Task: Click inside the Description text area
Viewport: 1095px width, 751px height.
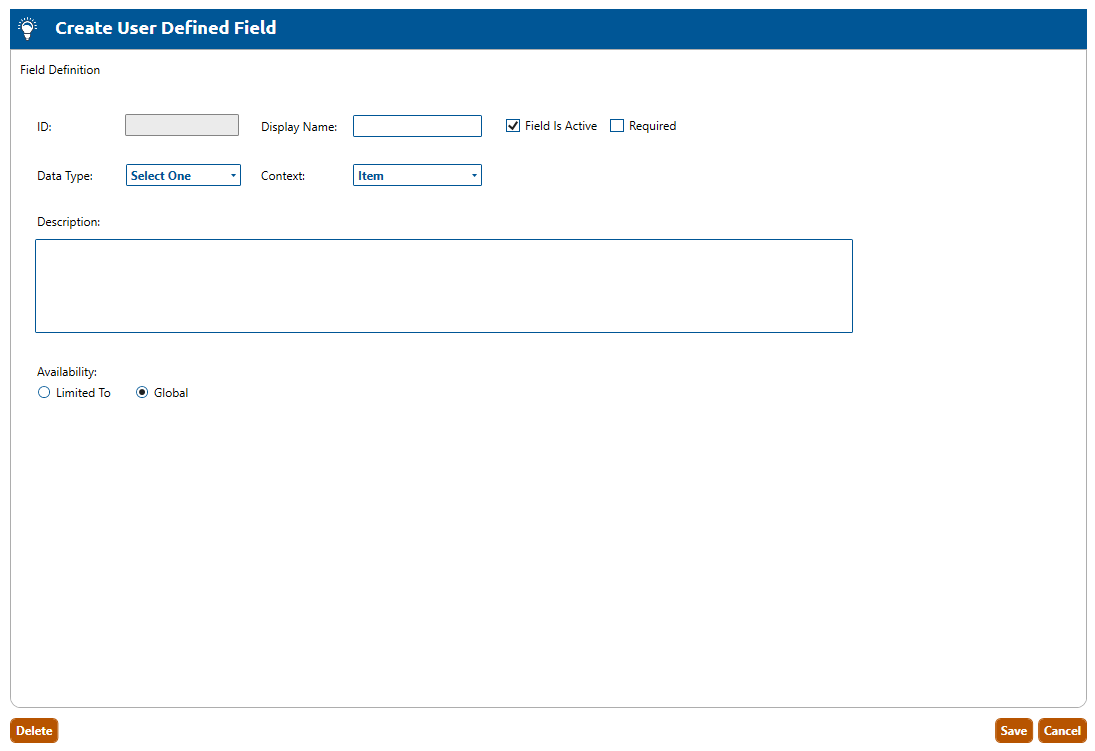Action: 443,285
